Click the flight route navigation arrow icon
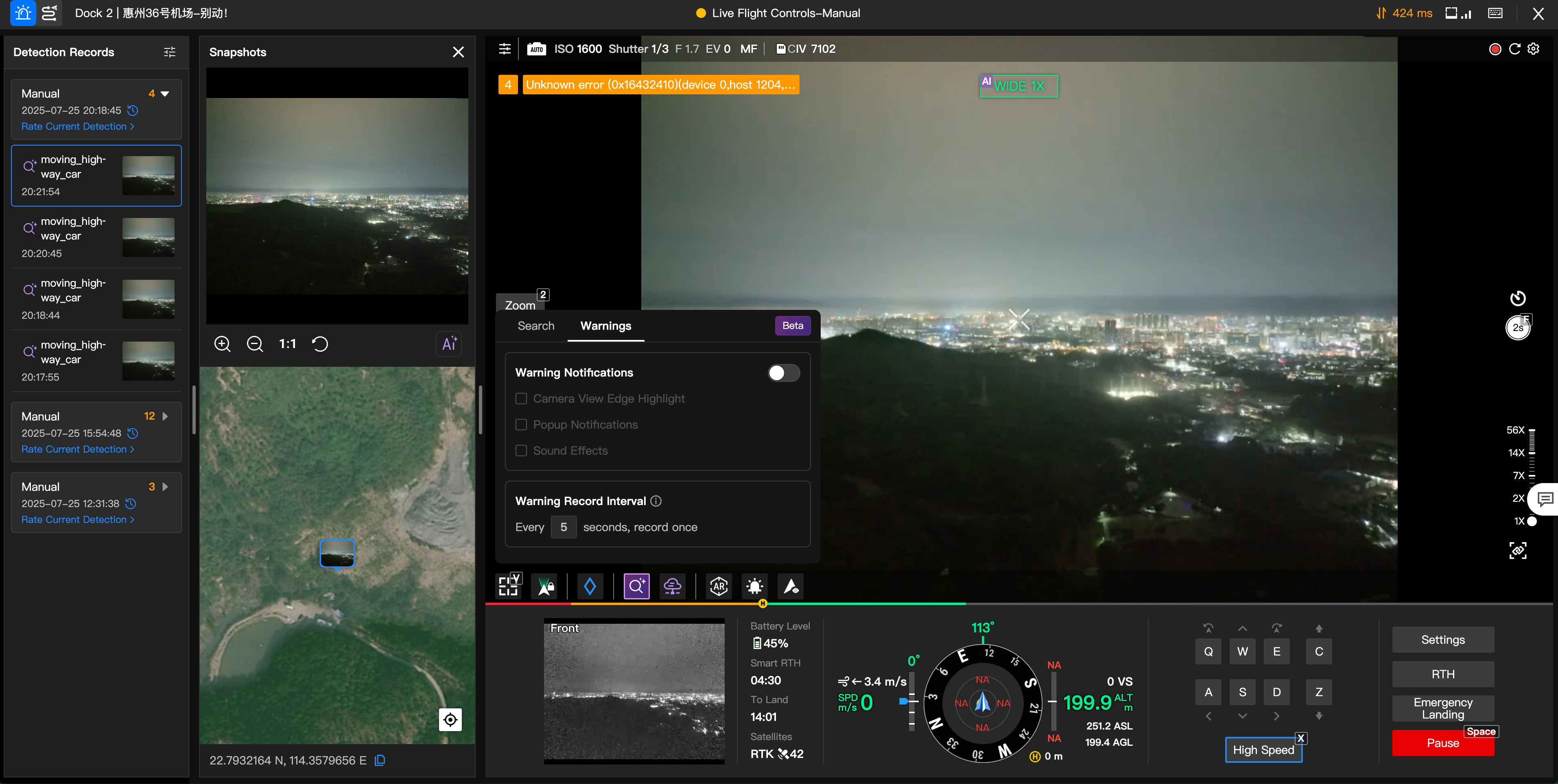The image size is (1558, 784). coord(790,586)
